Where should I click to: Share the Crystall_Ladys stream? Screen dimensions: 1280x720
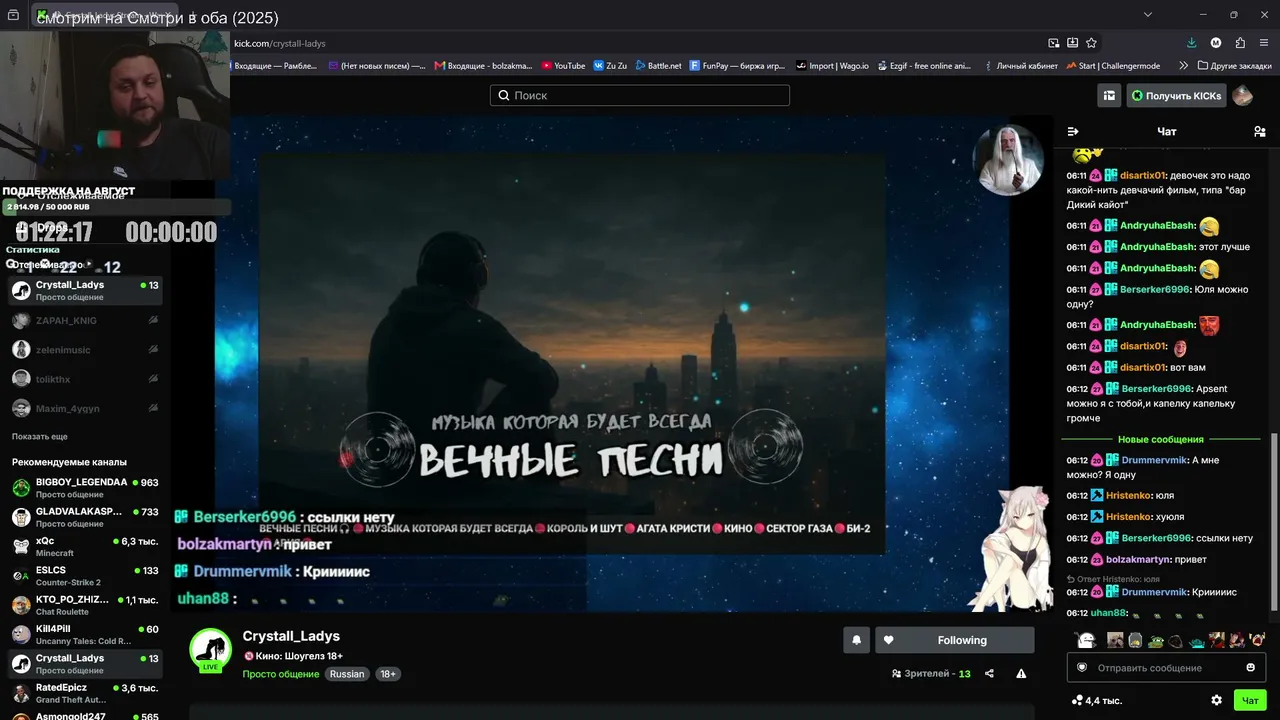click(989, 674)
